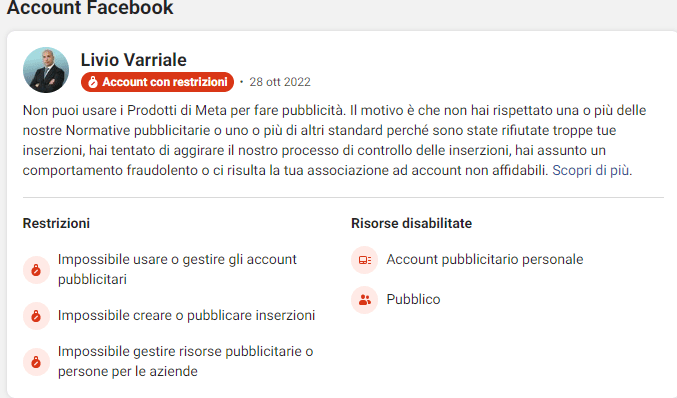
Task: Select 'Impossibile gestire risorse pubblicitarie o persone' text
Action: tap(186, 361)
